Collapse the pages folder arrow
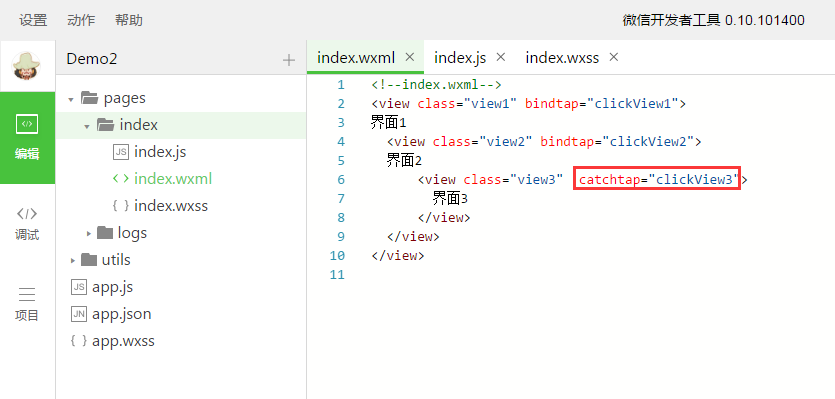Screen dimensions: 835x399 (71, 99)
